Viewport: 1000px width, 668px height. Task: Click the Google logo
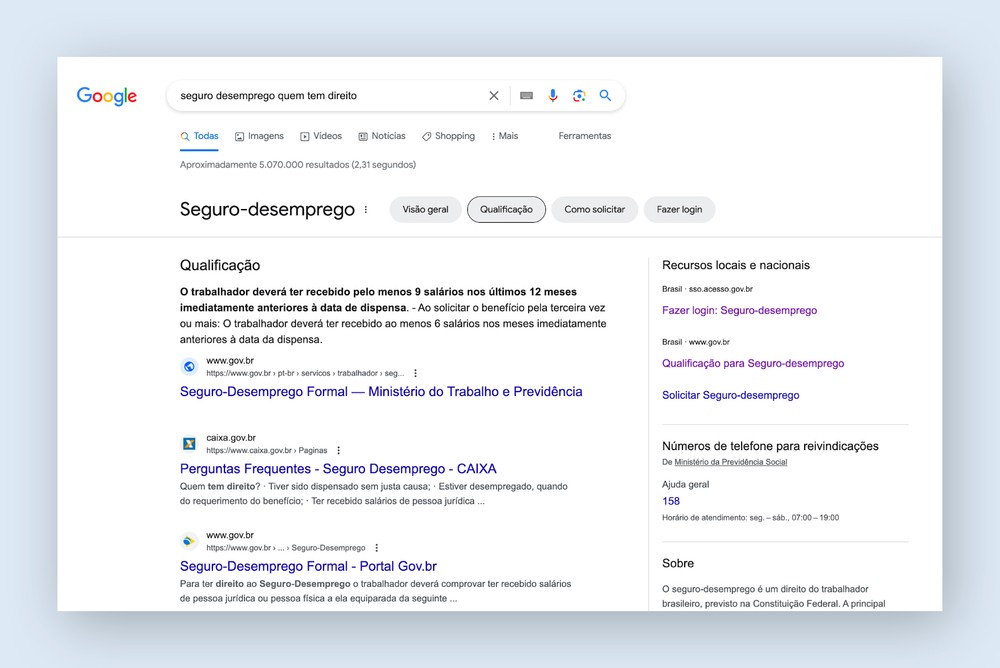click(107, 96)
